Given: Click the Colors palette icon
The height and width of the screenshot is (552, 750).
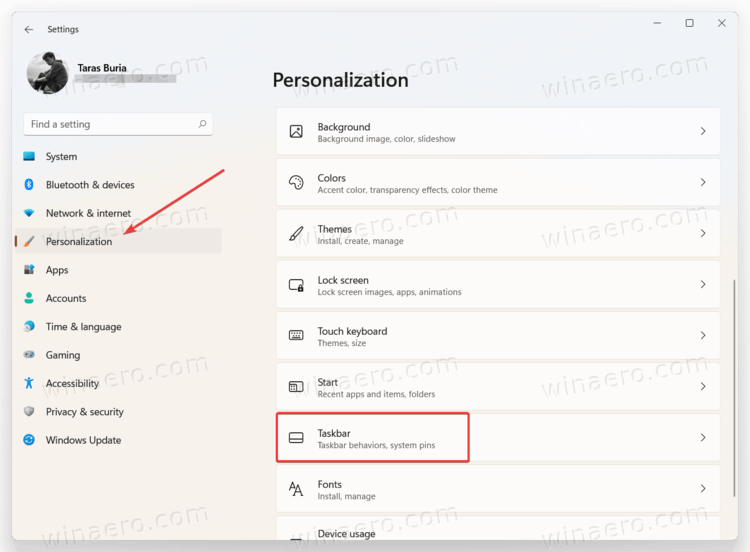Looking at the screenshot, I should pos(296,182).
